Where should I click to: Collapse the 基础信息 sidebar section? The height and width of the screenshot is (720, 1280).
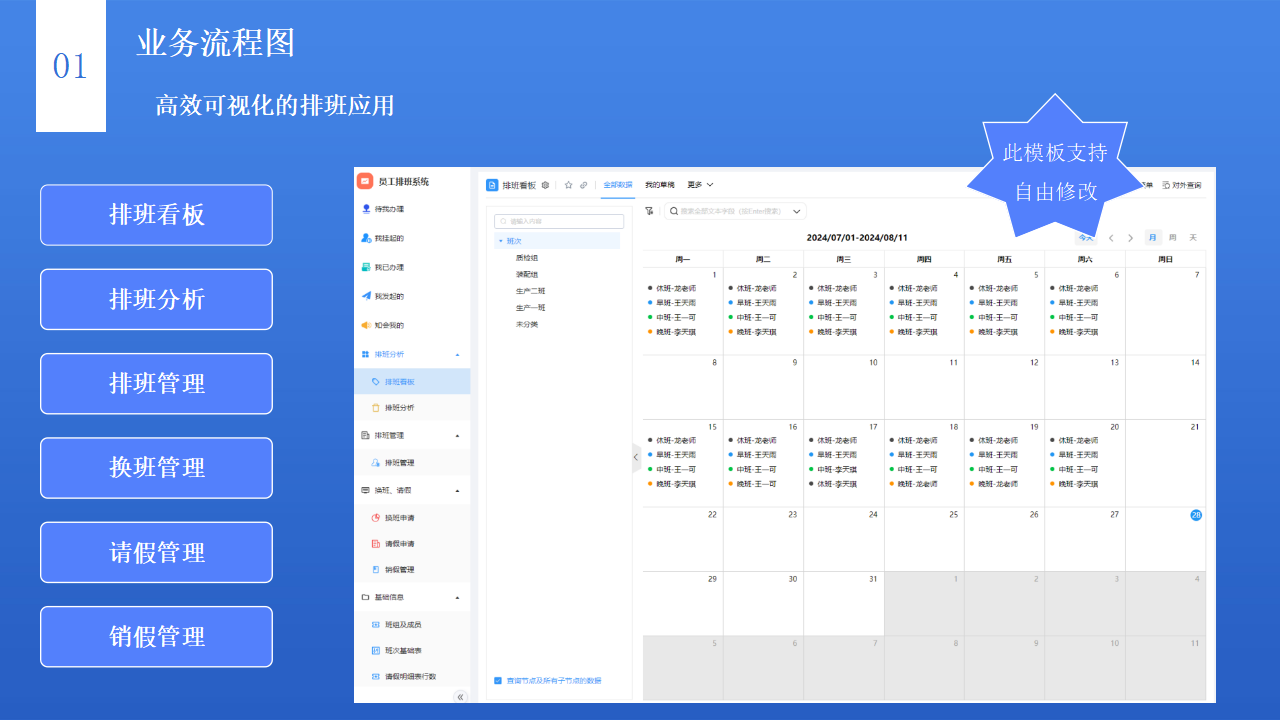(x=457, y=597)
